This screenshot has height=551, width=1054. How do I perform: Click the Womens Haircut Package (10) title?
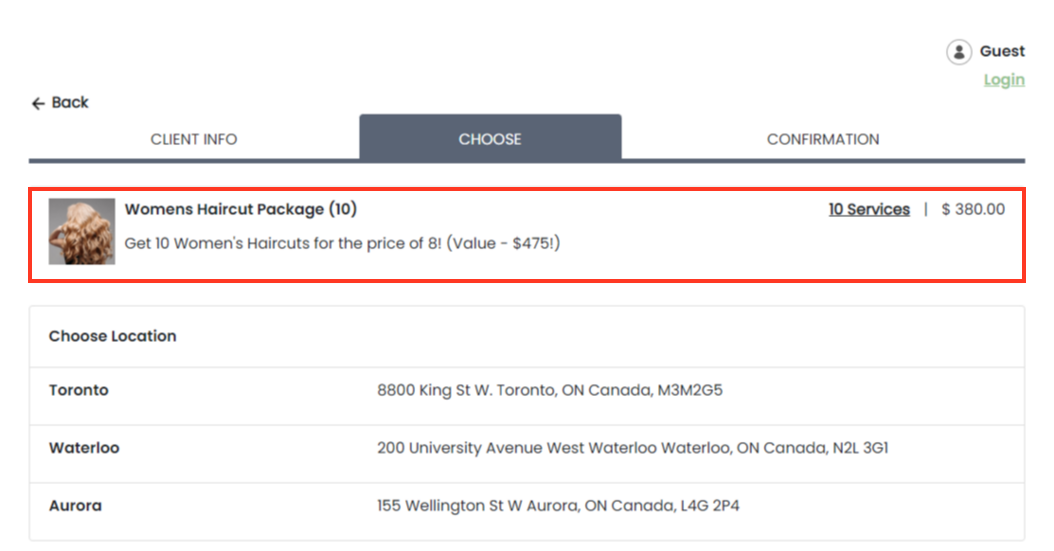240,209
